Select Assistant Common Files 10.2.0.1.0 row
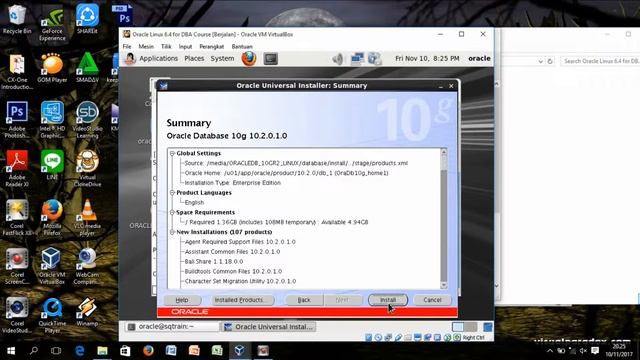This screenshot has width=640, height=360. point(232,252)
